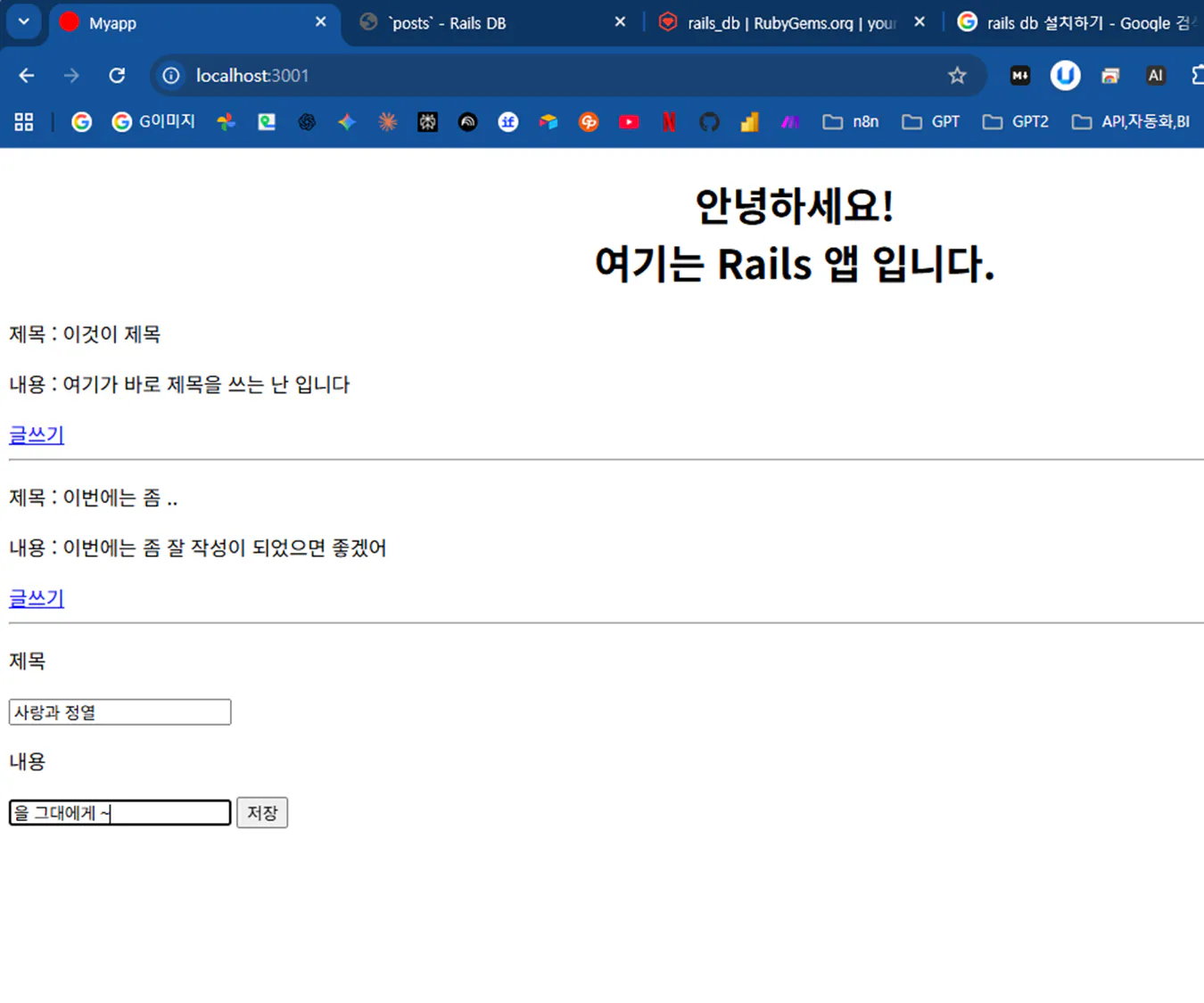This screenshot has height=1003, width=1204.
Task: Open the tab search chevron at top left
Action: [x=22, y=22]
